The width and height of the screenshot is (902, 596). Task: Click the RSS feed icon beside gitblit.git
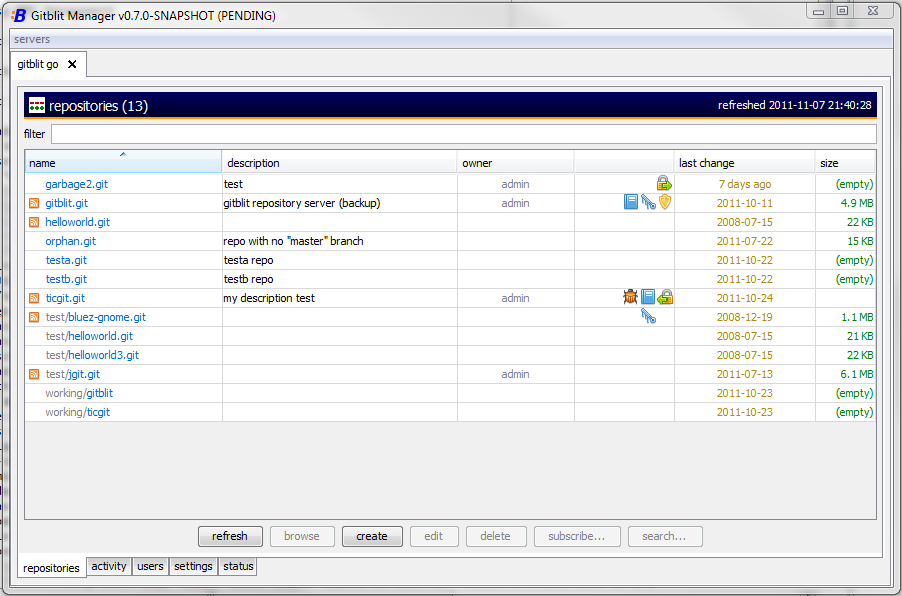coord(34,203)
